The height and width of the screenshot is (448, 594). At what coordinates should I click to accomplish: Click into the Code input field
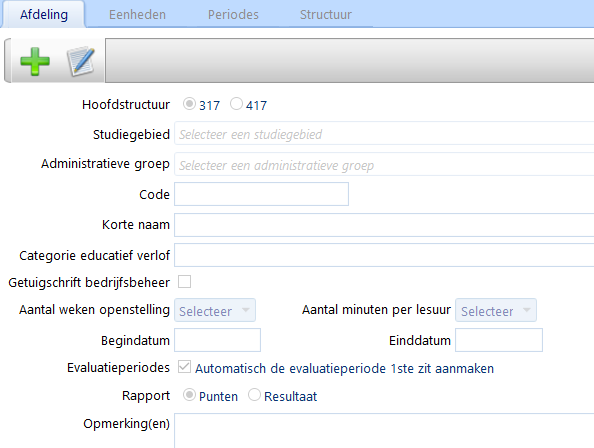[x=261, y=194]
